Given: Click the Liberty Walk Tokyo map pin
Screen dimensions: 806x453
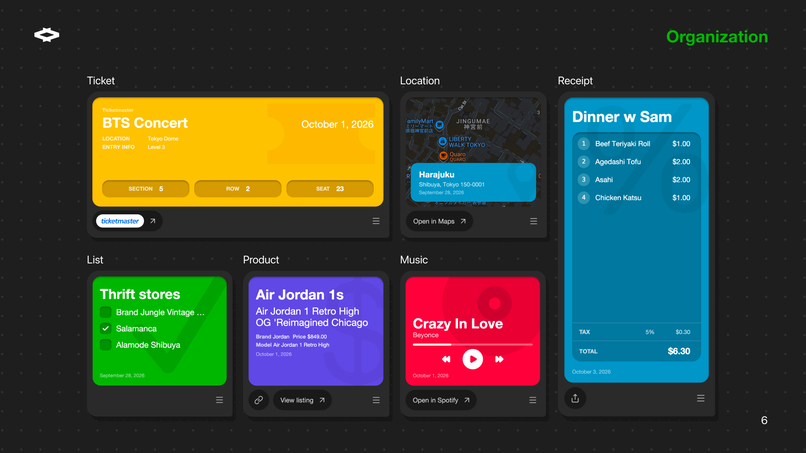Looking at the screenshot, I should (442, 141).
